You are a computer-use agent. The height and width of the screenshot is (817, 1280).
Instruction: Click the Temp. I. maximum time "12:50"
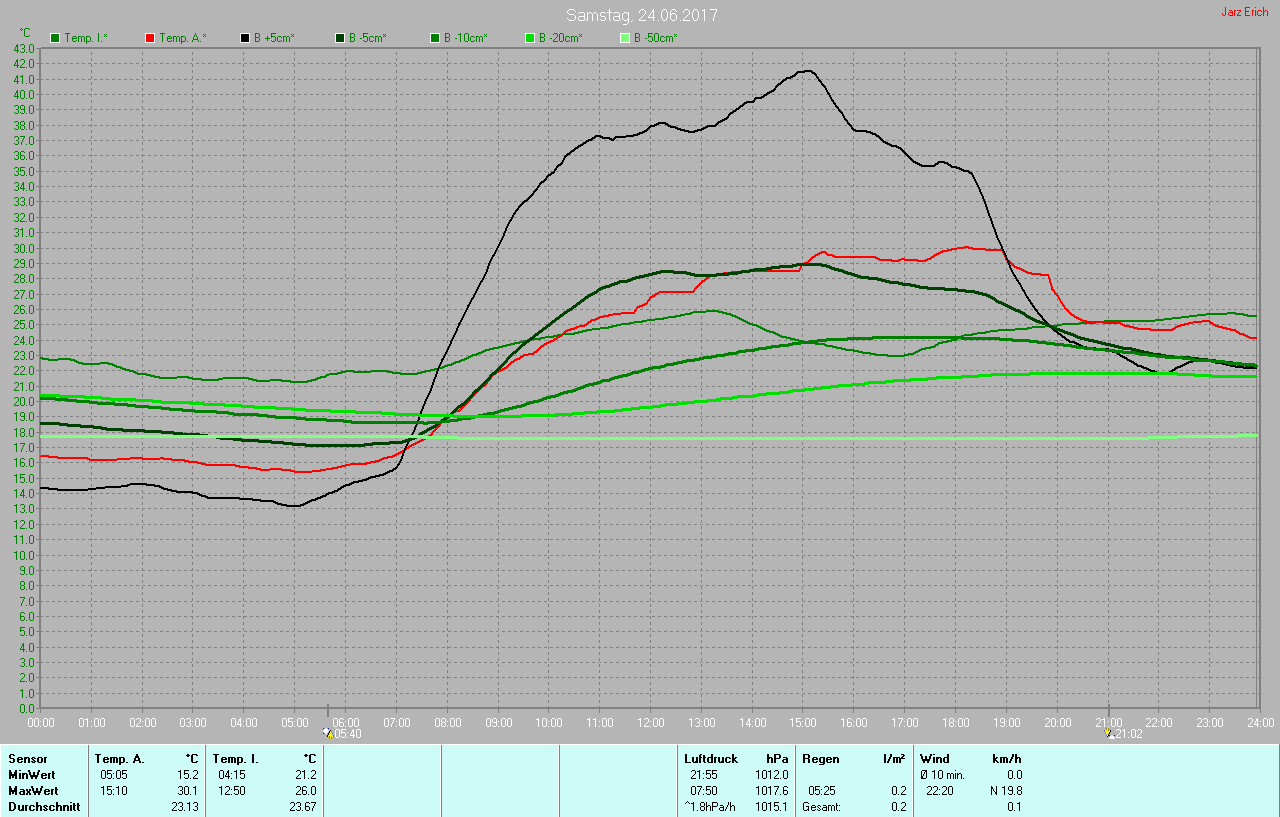(x=231, y=791)
